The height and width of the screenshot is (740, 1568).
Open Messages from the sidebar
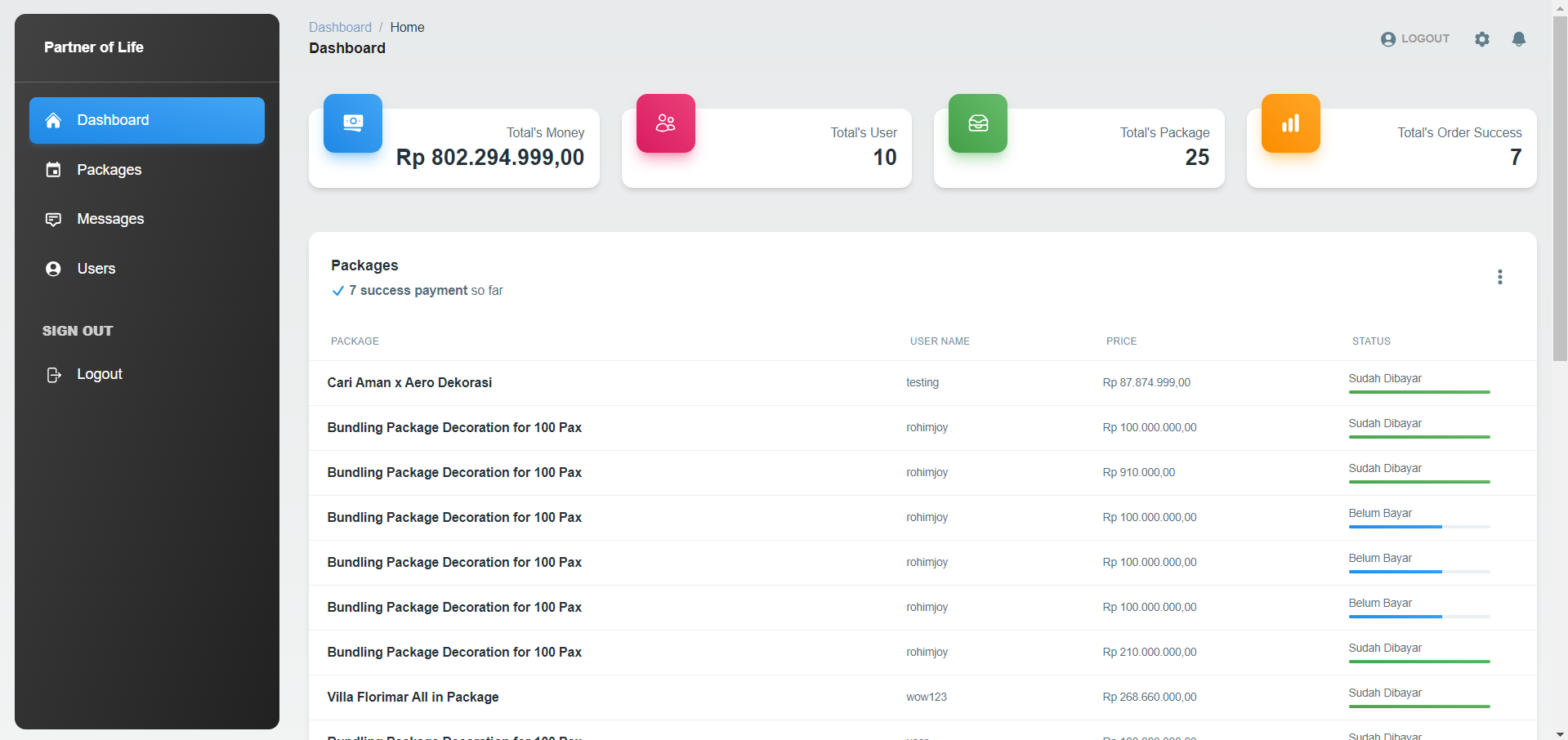[147, 219]
